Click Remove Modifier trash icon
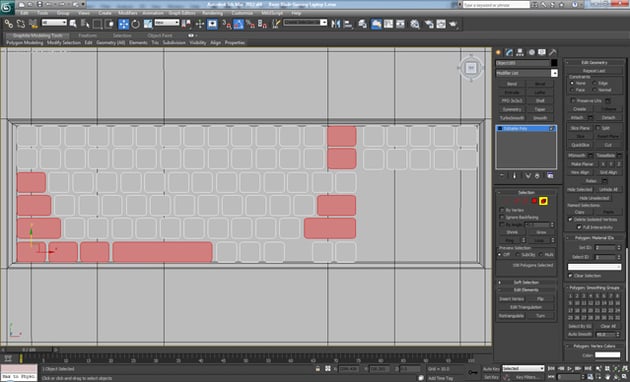Viewport: 630px width, 382px height. 537,176
